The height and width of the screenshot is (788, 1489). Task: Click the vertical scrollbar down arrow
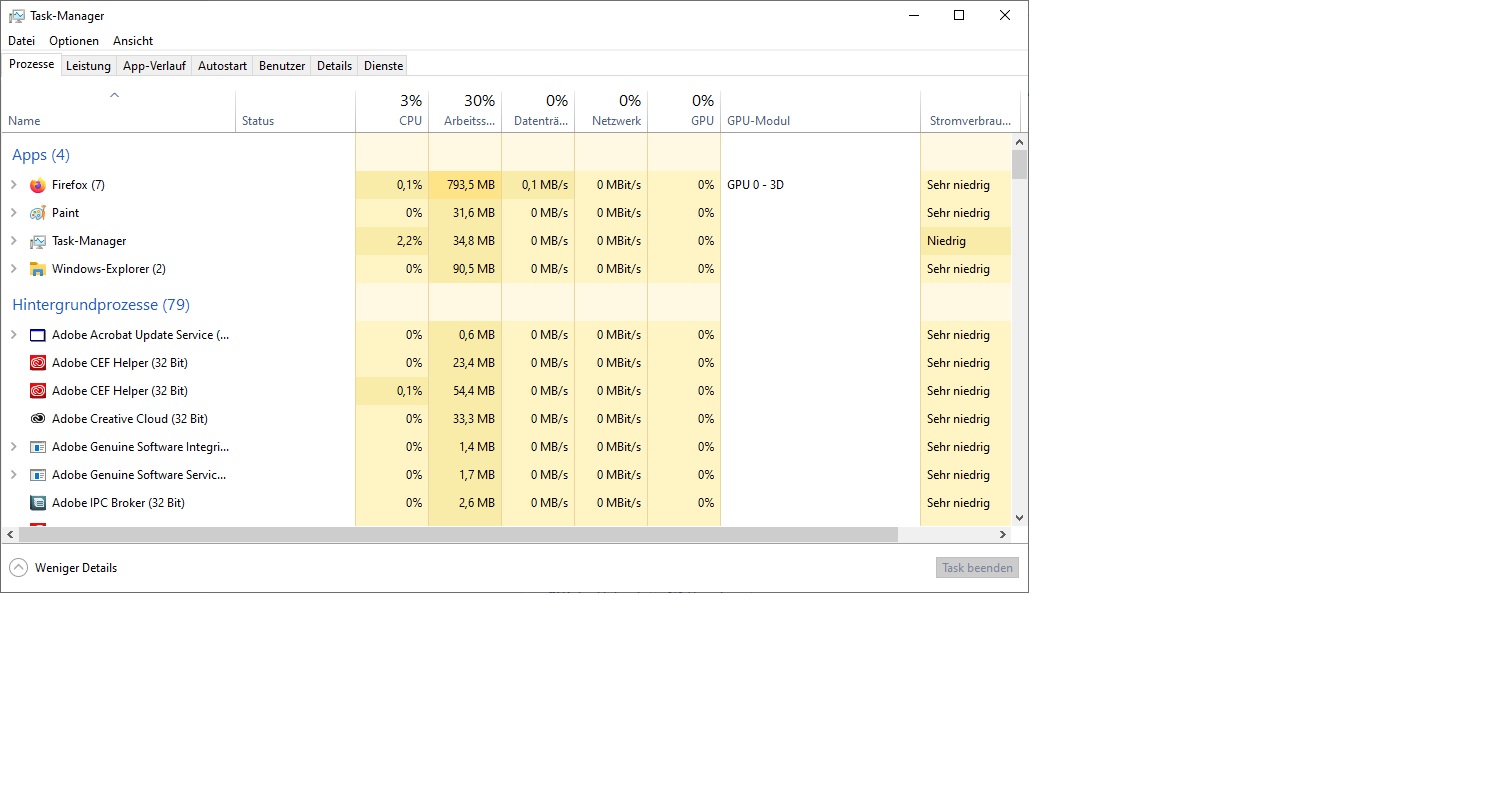(x=1019, y=517)
